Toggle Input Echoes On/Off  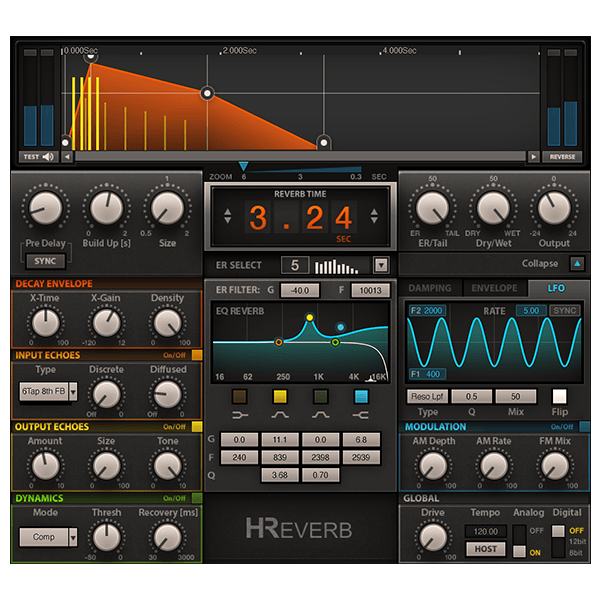click(197, 355)
